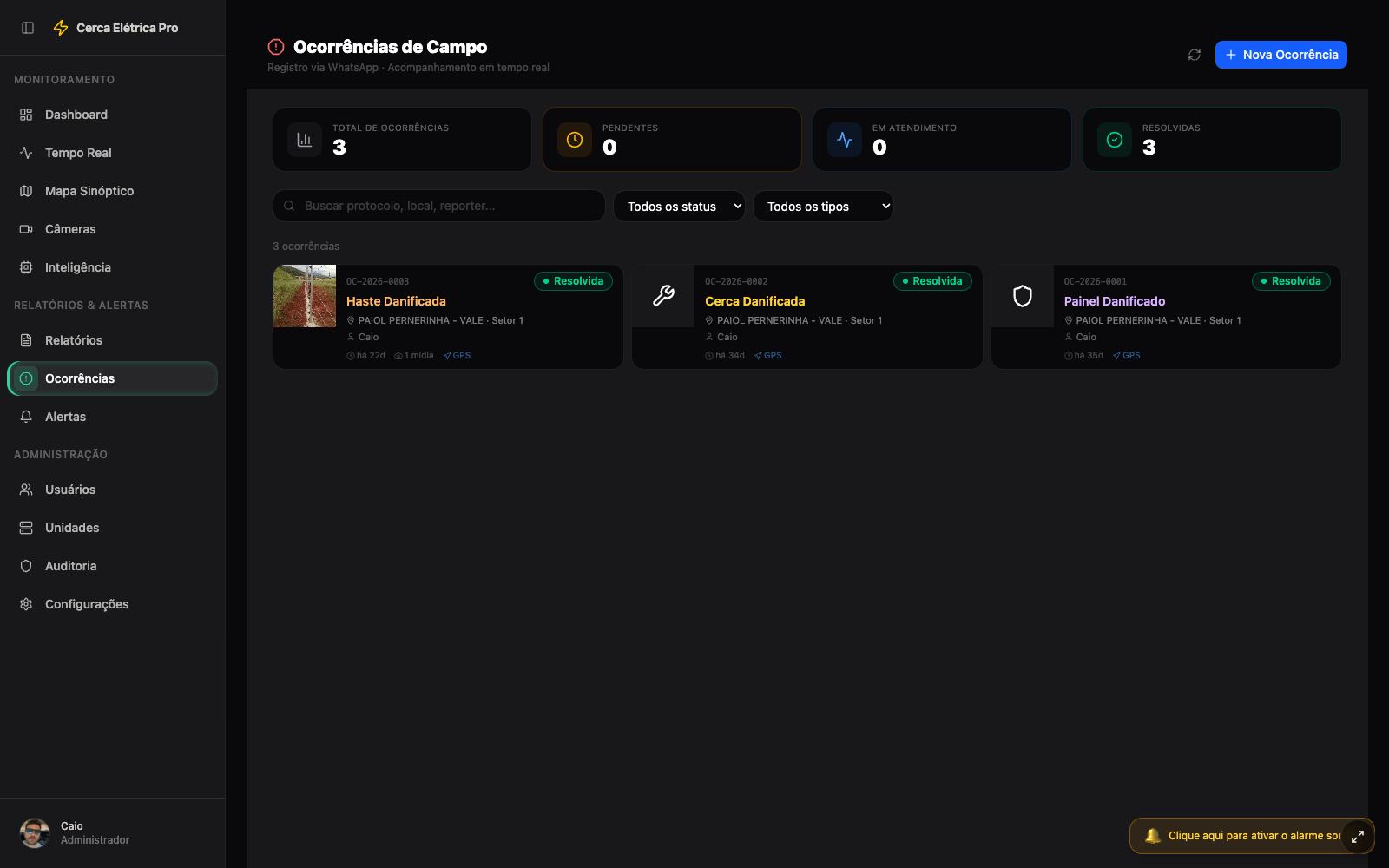The width and height of the screenshot is (1389, 868).
Task: Click the shield icon on Painel Danificado
Action: [x=1023, y=296]
